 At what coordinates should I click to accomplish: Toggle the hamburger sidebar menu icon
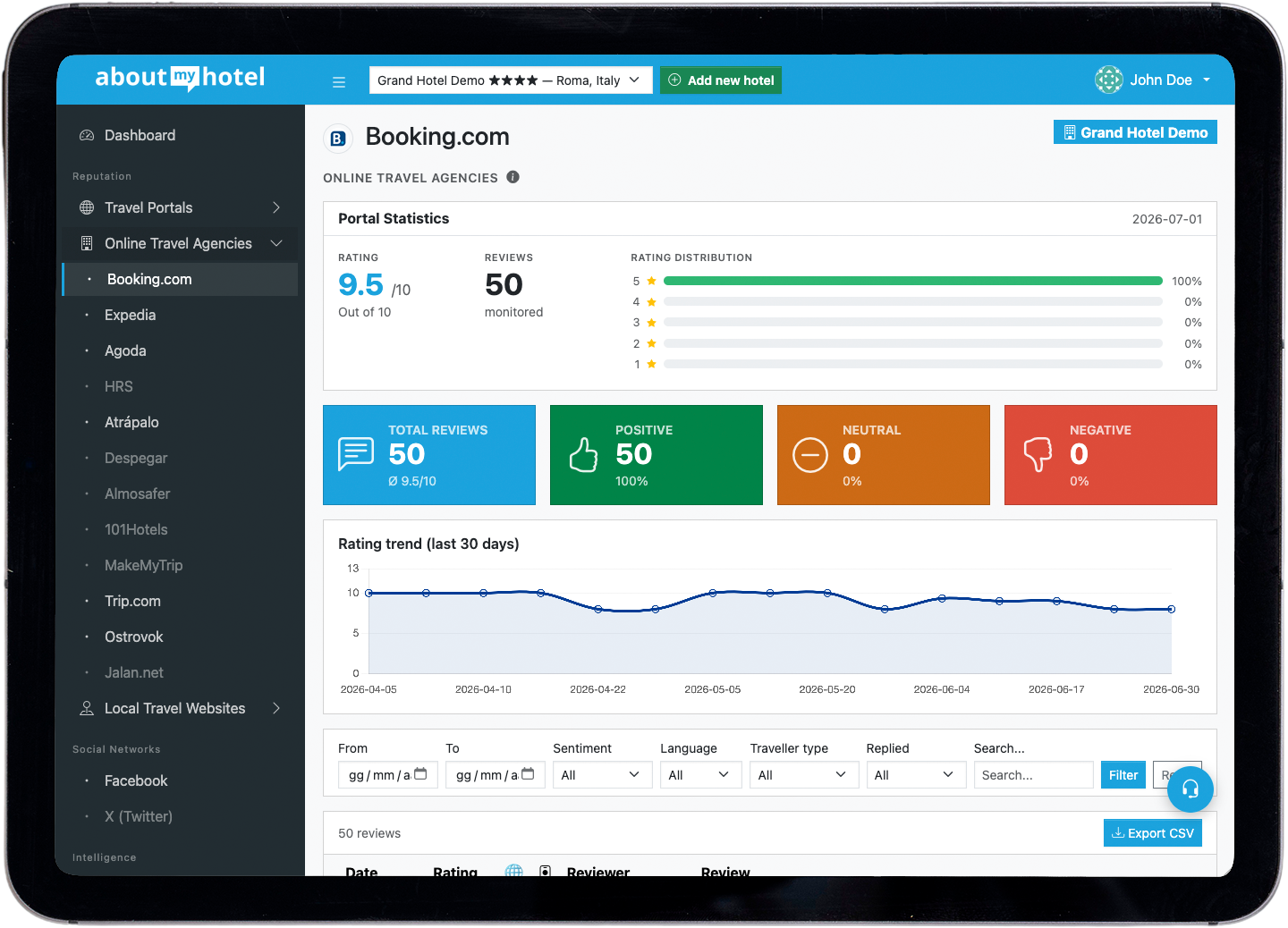[x=339, y=82]
